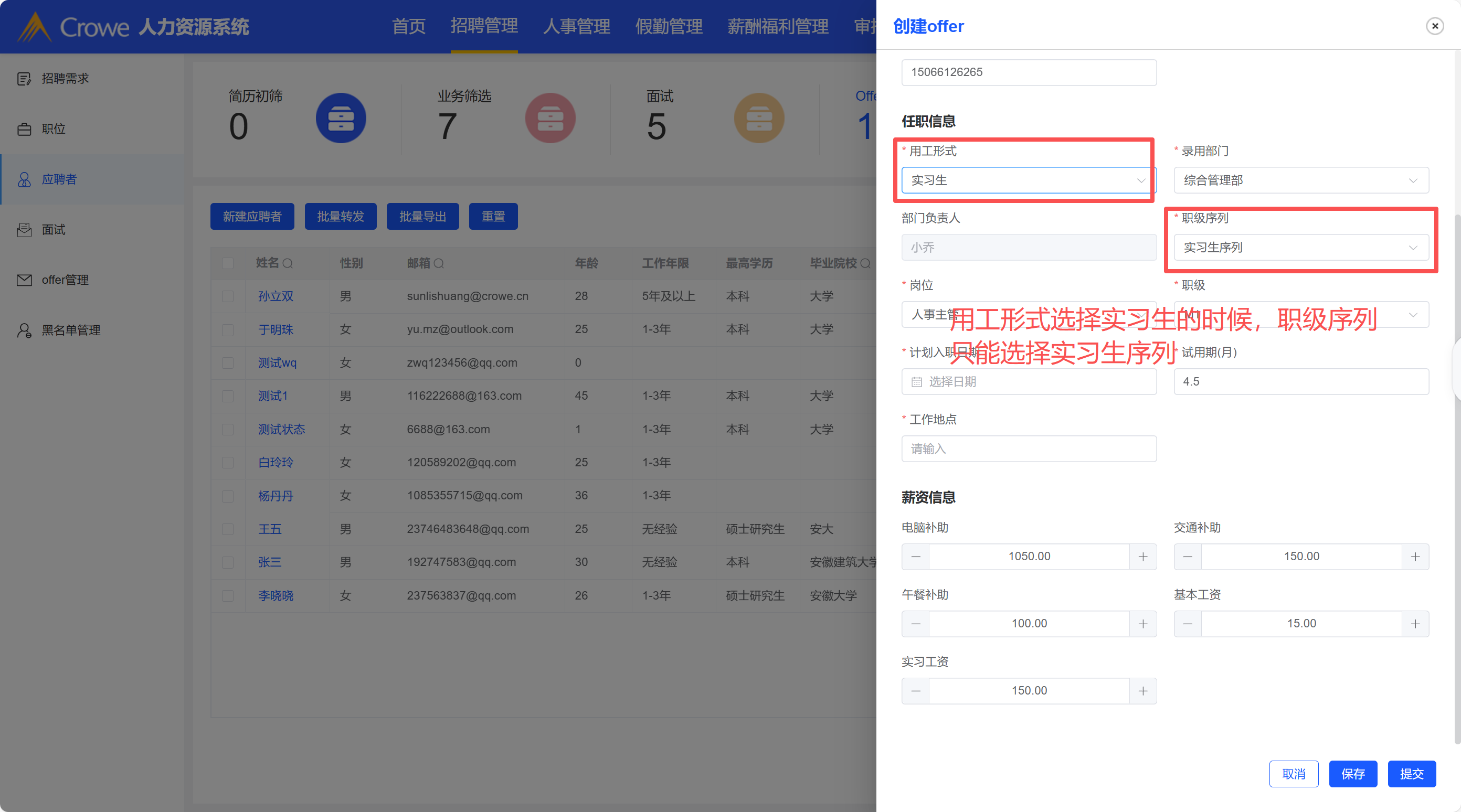Toggle the select-all header checkbox
Viewport: 1461px width, 812px height.
pyautogui.click(x=228, y=264)
